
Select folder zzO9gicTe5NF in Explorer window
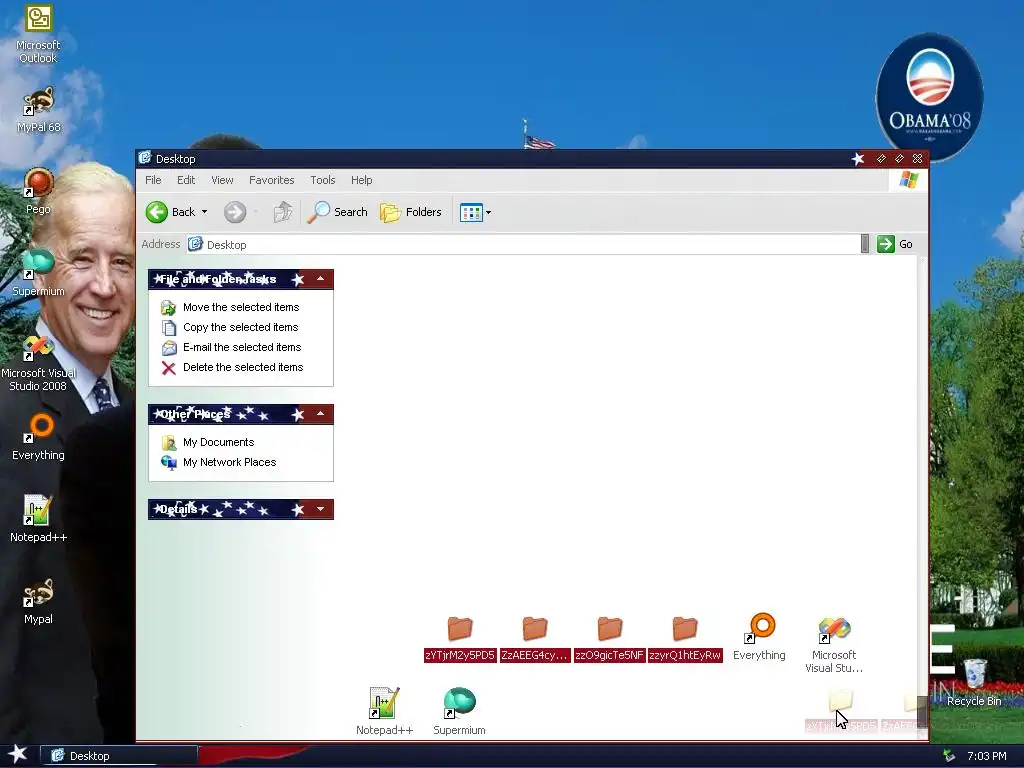tap(609, 638)
